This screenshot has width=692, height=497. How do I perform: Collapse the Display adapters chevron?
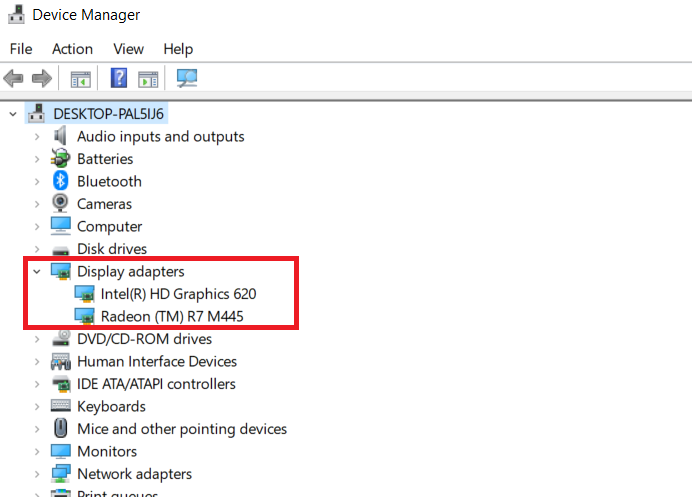(x=37, y=271)
